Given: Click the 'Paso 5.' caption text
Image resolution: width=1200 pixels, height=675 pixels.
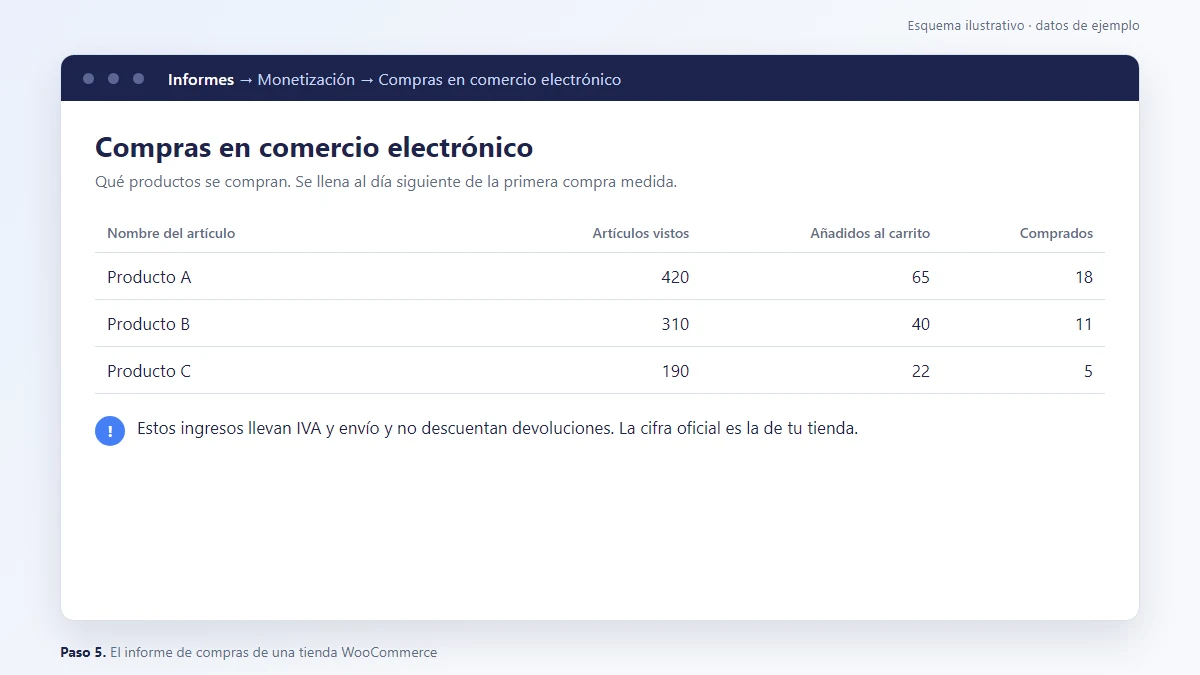Looking at the screenshot, I should pyautogui.click(x=83, y=652).
